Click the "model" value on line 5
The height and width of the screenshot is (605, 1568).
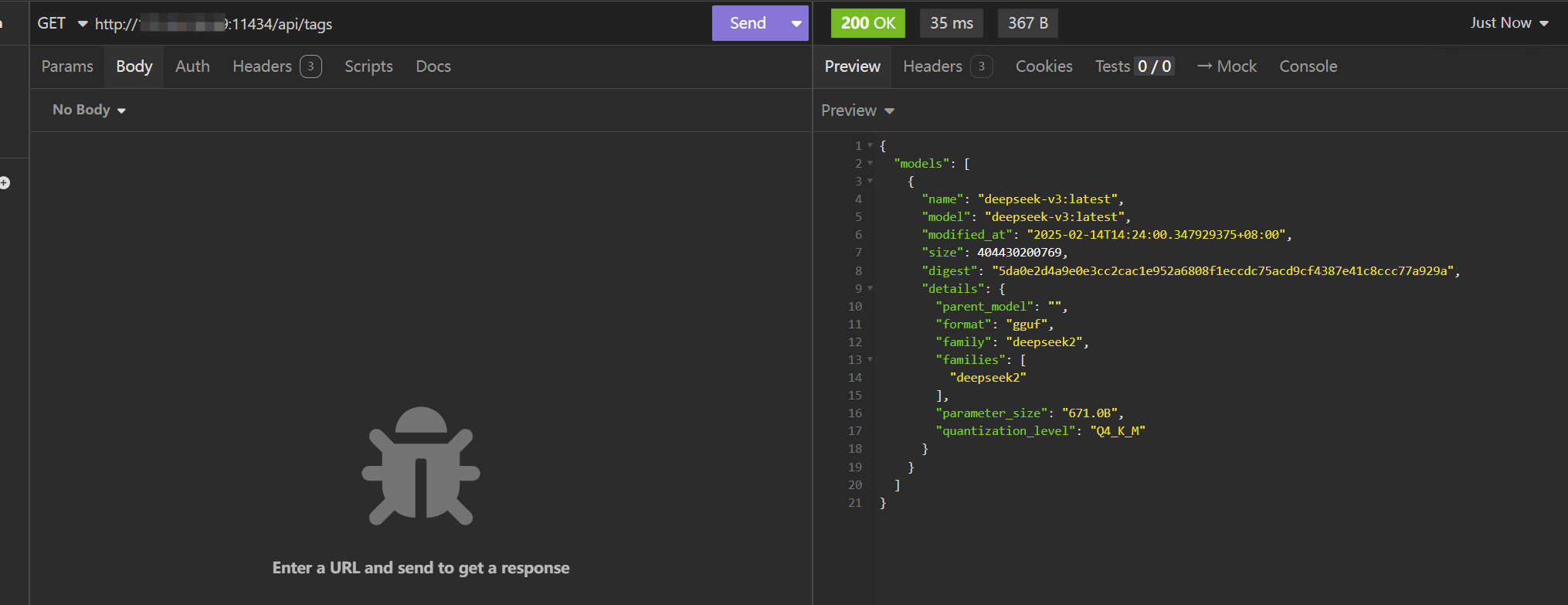pyautogui.click(x=1054, y=217)
